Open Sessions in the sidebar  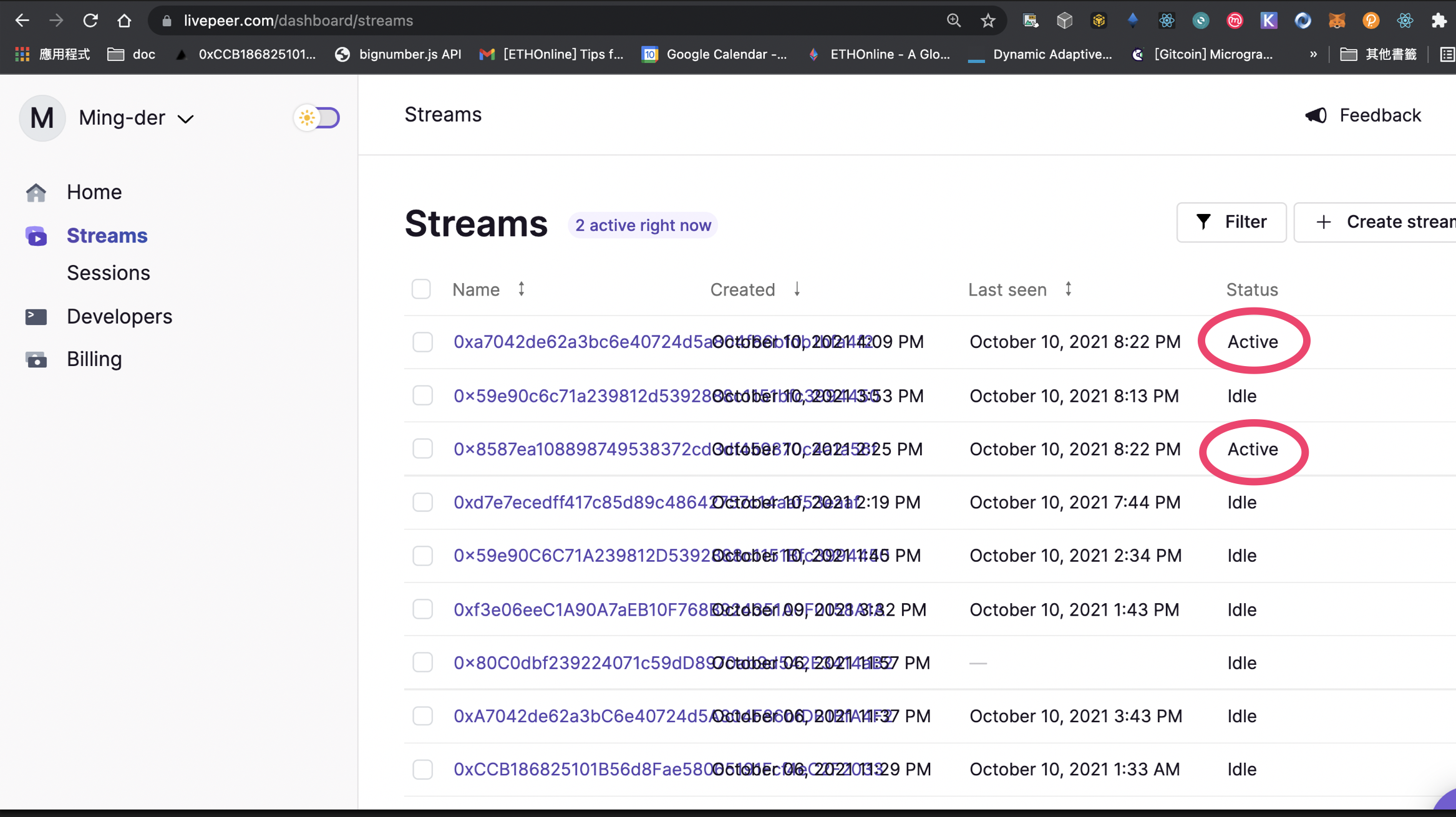[x=109, y=273]
